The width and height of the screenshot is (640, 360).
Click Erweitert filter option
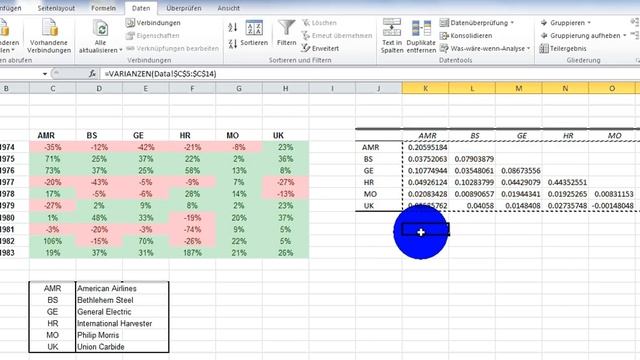click(320, 48)
